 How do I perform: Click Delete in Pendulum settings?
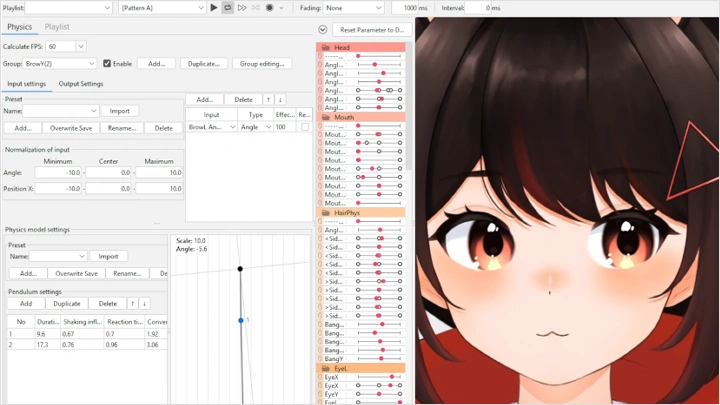pyautogui.click(x=108, y=304)
